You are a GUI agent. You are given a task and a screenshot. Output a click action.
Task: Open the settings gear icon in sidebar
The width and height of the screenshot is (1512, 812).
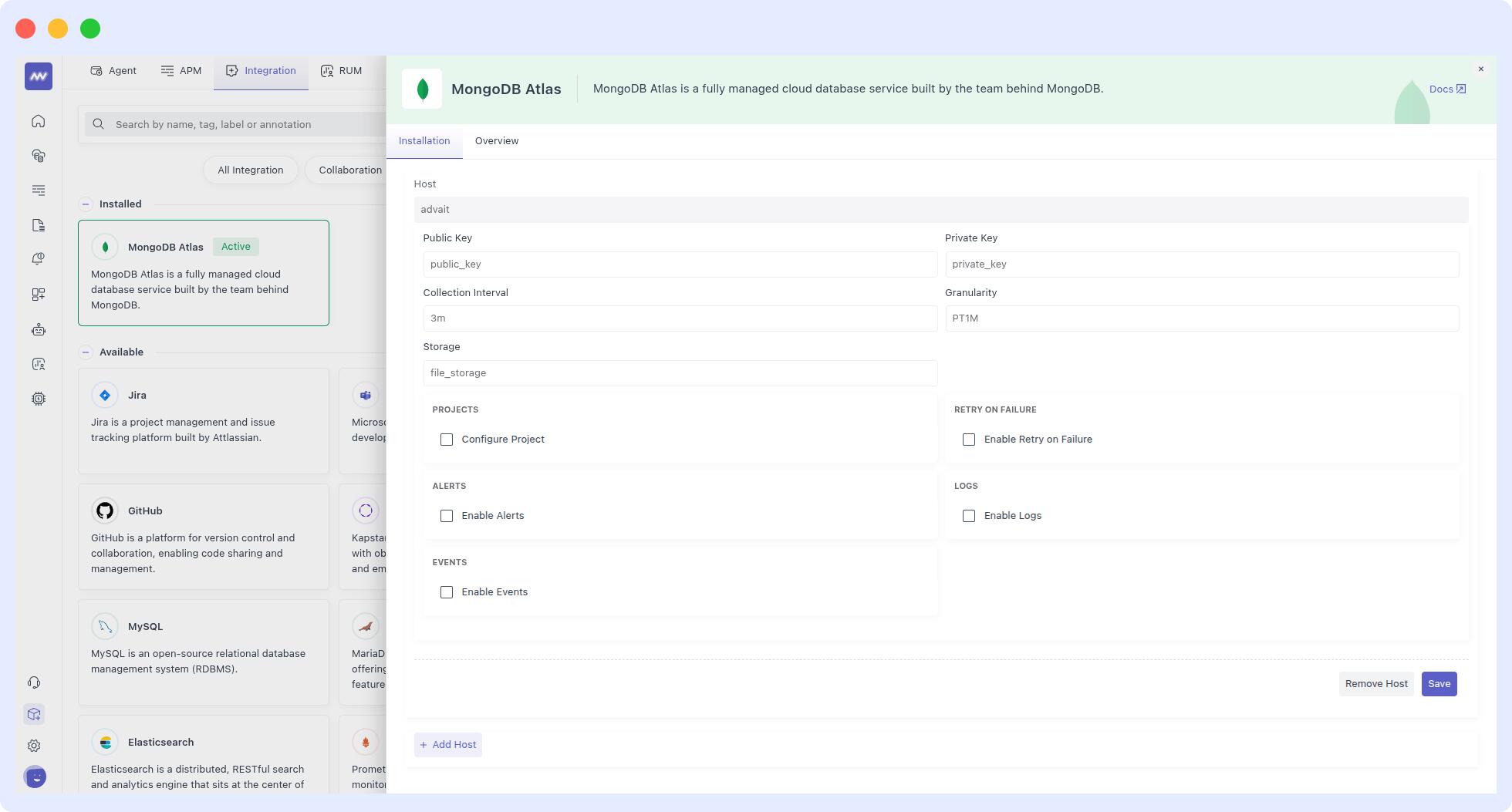pyautogui.click(x=34, y=746)
